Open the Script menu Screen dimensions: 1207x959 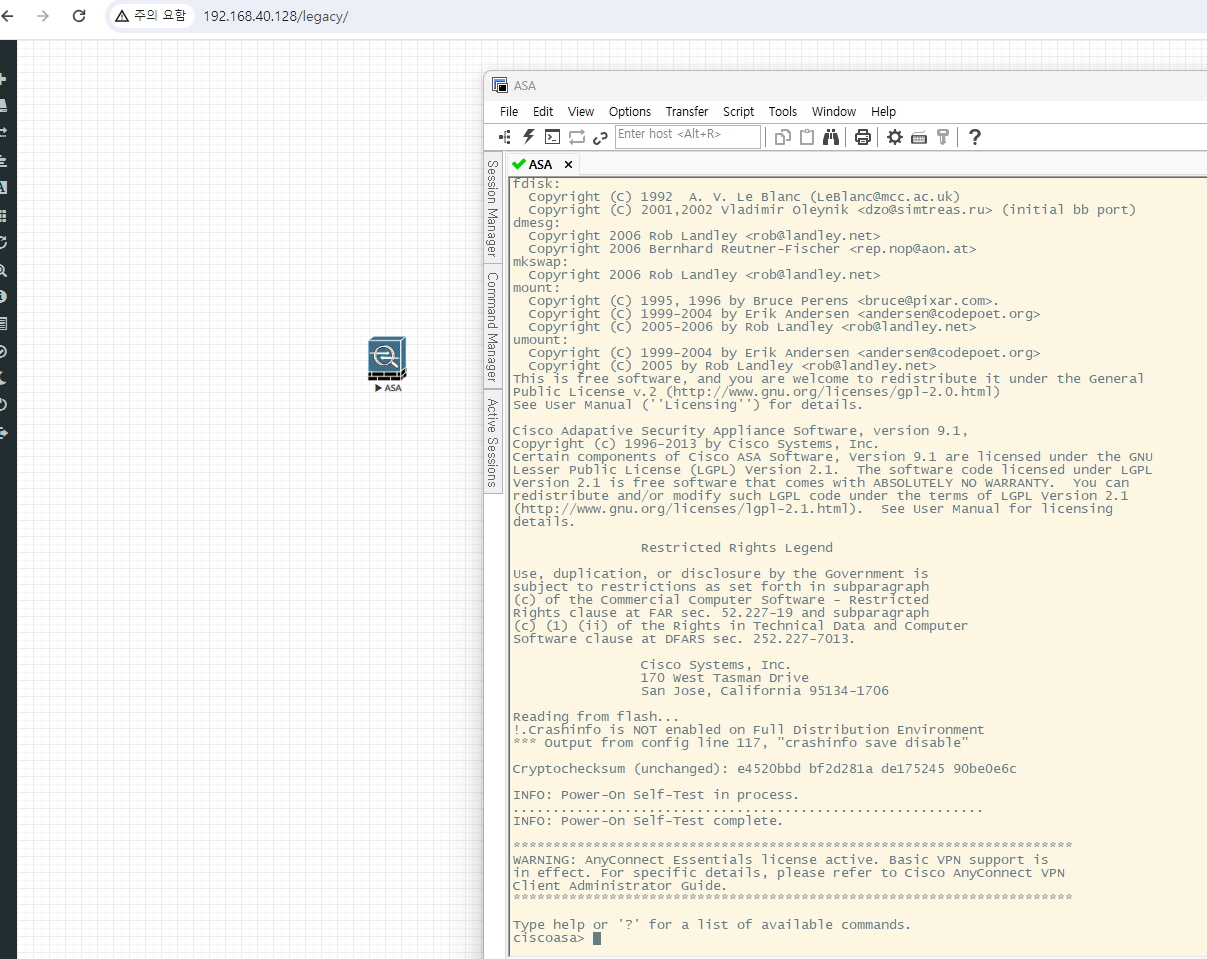click(x=739, y=112)
